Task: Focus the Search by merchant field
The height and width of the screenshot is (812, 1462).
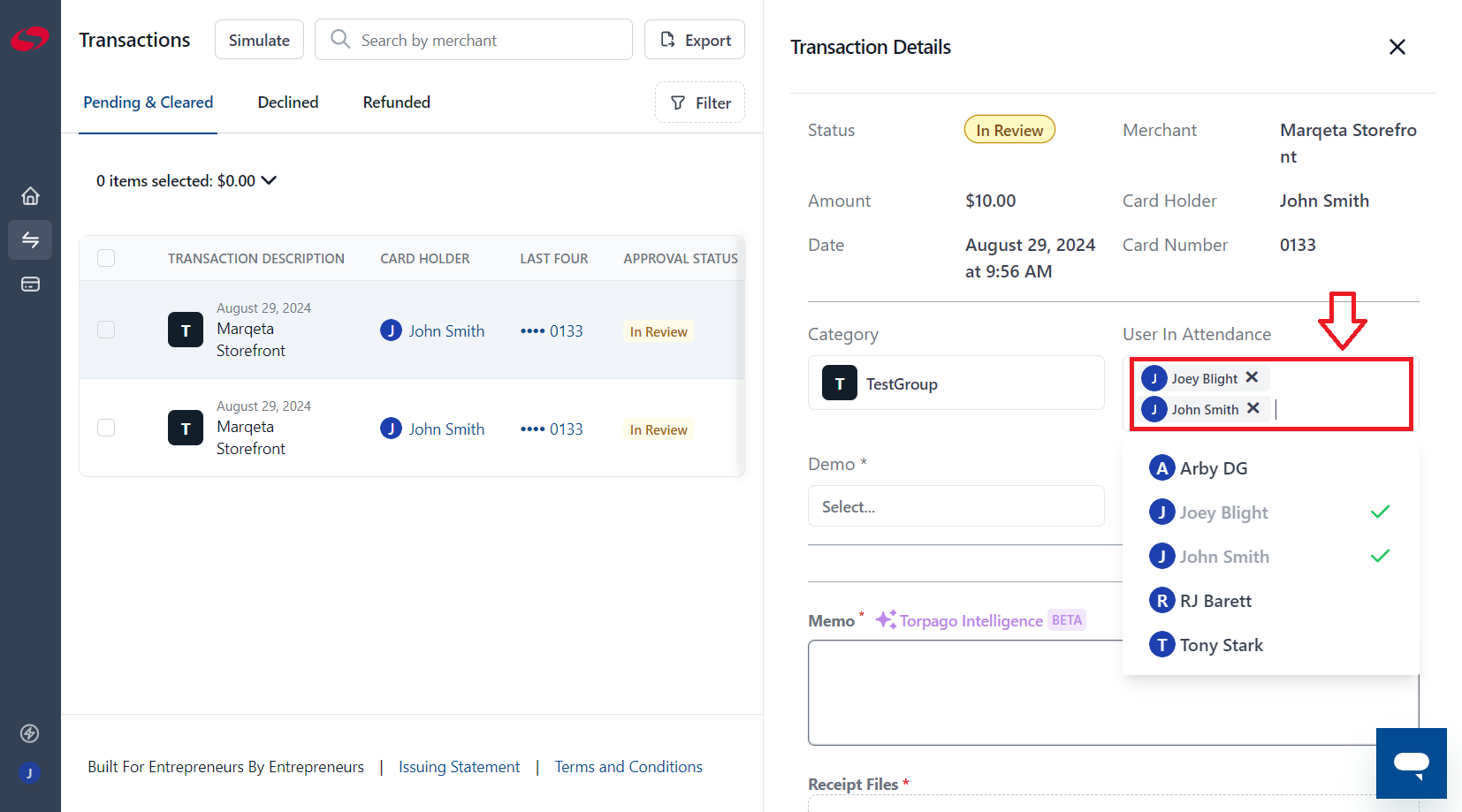Action: tap(474, 40)
